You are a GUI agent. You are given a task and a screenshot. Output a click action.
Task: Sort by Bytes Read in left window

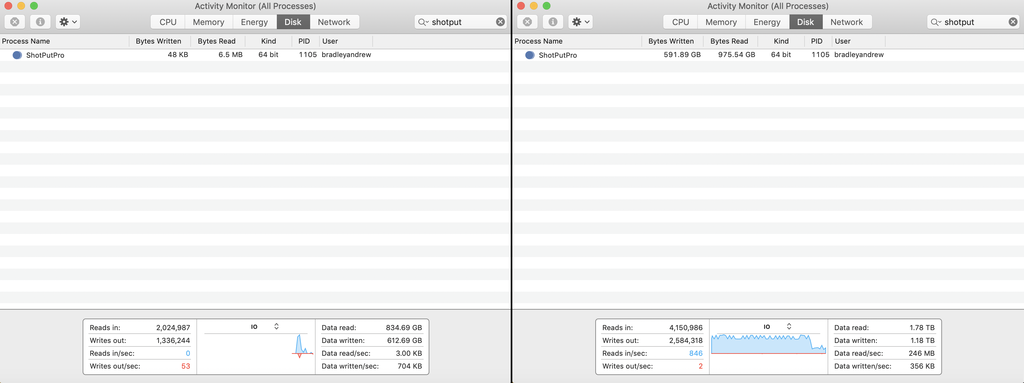[217, 41]
